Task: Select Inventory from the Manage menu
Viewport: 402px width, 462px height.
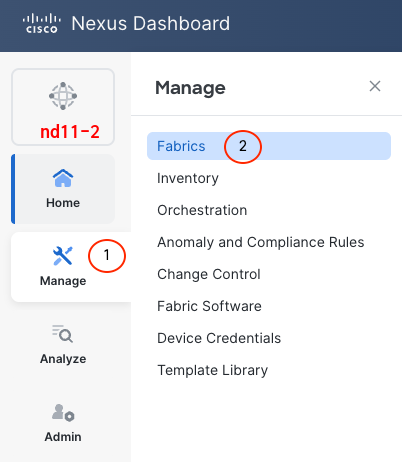Action: point(188,178)
